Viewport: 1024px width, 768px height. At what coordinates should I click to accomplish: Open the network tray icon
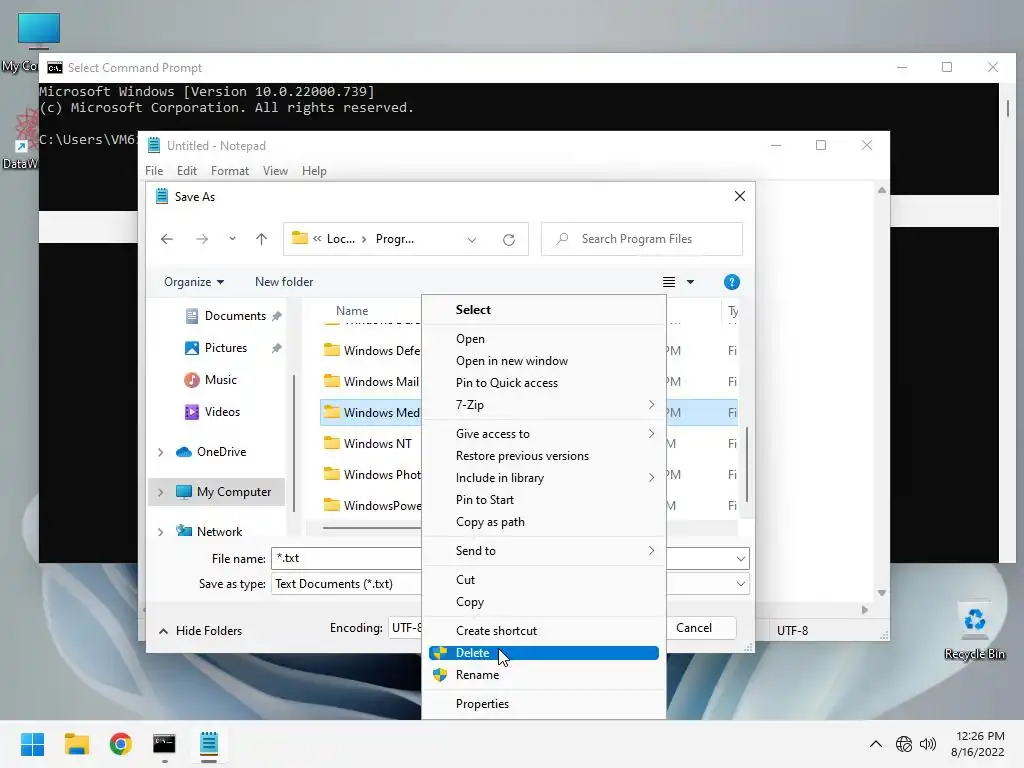pyautogui.click(x=904, y=744)
